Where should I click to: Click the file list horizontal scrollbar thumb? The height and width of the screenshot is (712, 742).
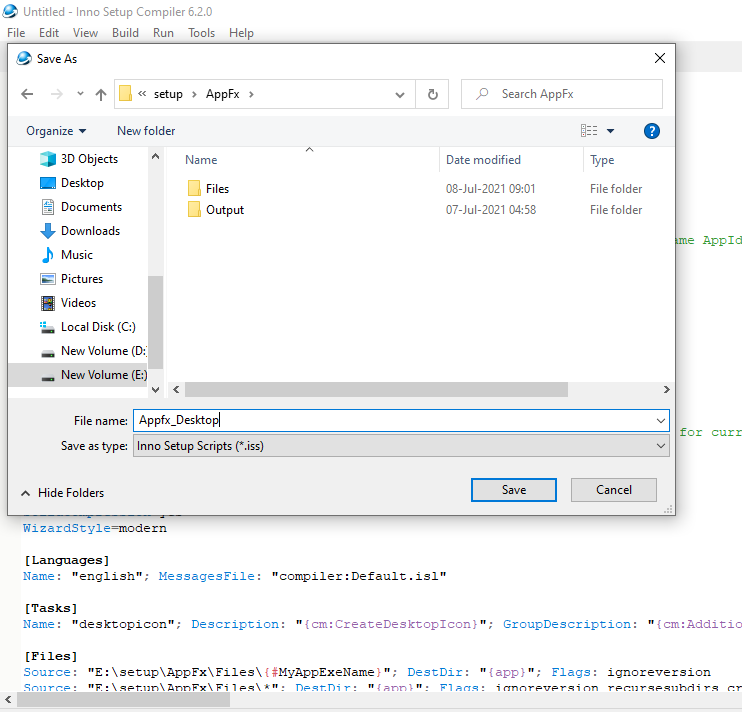(376, 389)
